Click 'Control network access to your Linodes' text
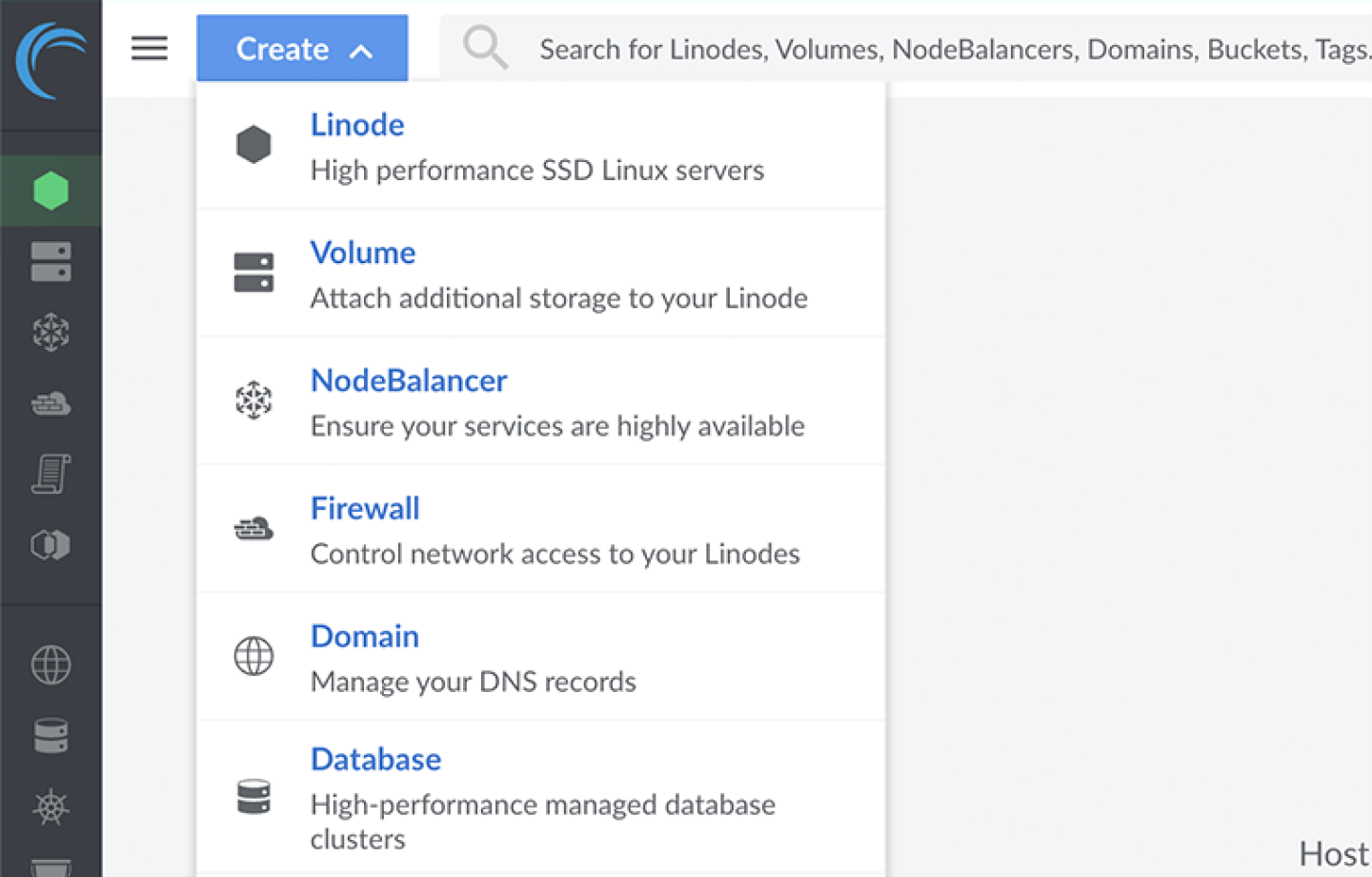The height and width of the screenshot is (877, 1372). pos(555,554)
